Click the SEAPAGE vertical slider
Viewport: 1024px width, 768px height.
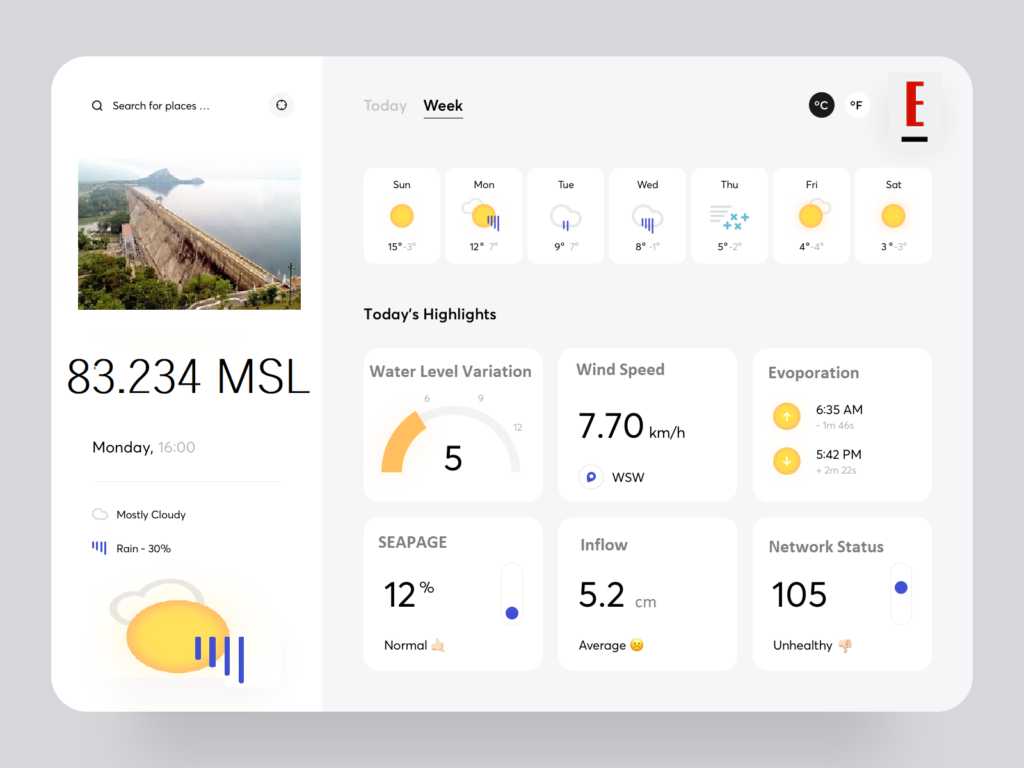tap(512, 594)
